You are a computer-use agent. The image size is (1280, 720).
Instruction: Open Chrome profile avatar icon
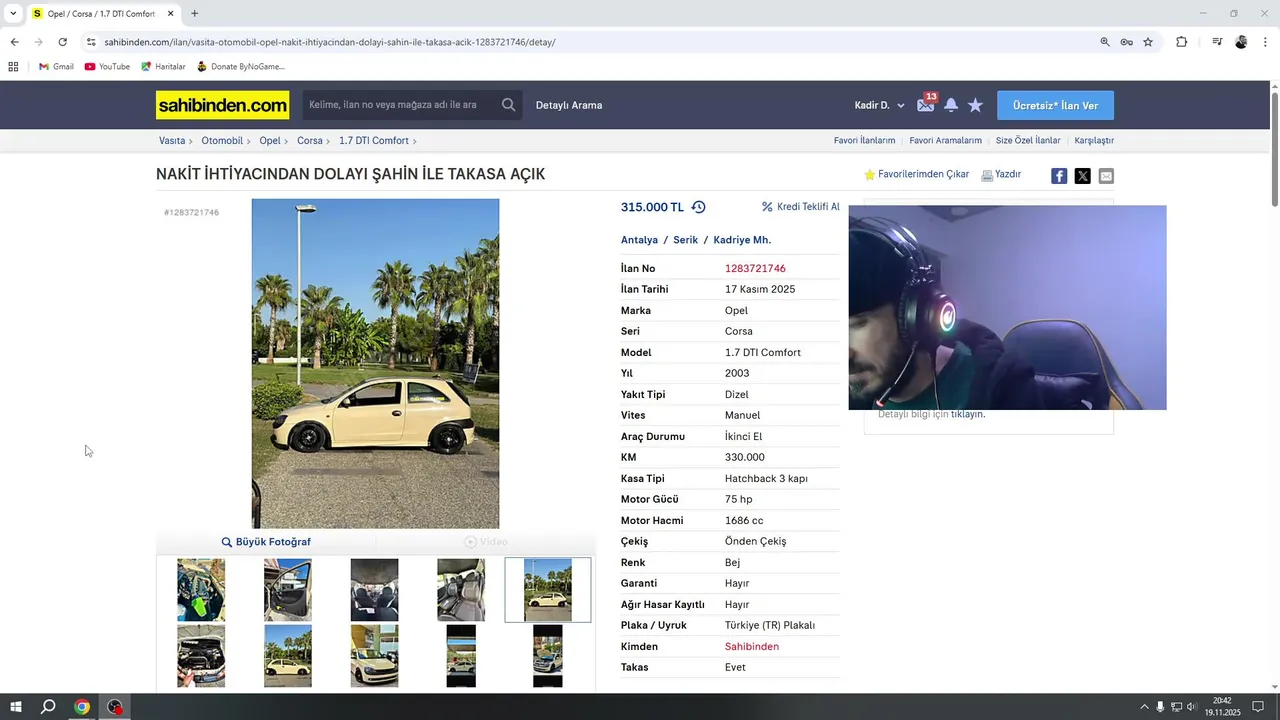tap(1241, 42)
